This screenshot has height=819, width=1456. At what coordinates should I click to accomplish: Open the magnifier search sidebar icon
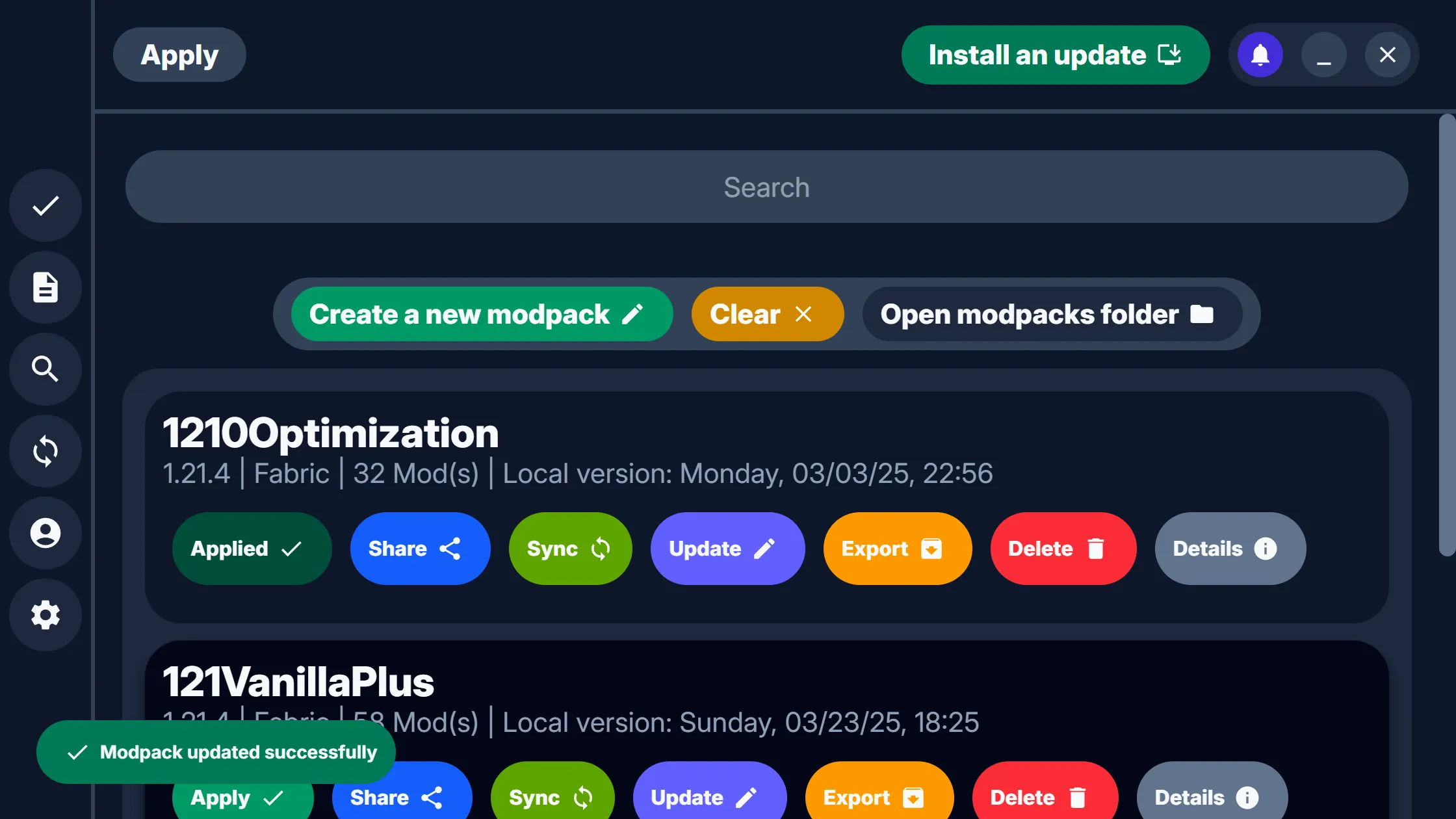(45, 369)
